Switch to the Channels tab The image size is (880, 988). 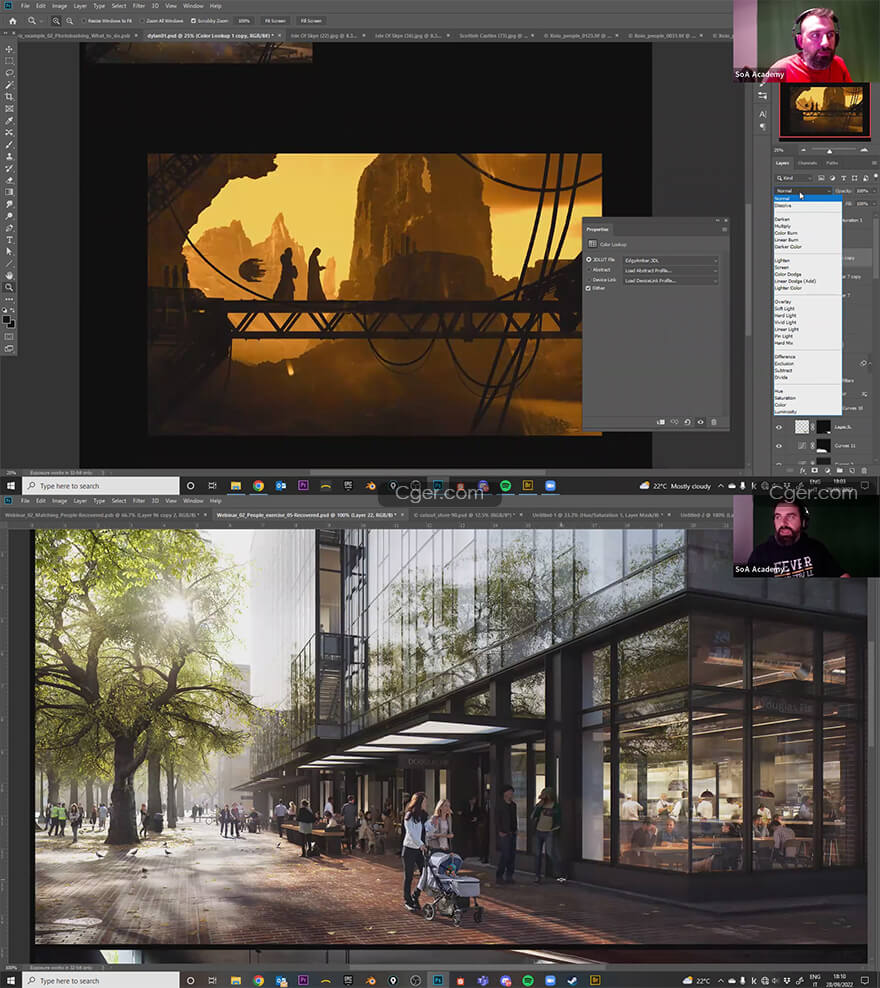808,163
